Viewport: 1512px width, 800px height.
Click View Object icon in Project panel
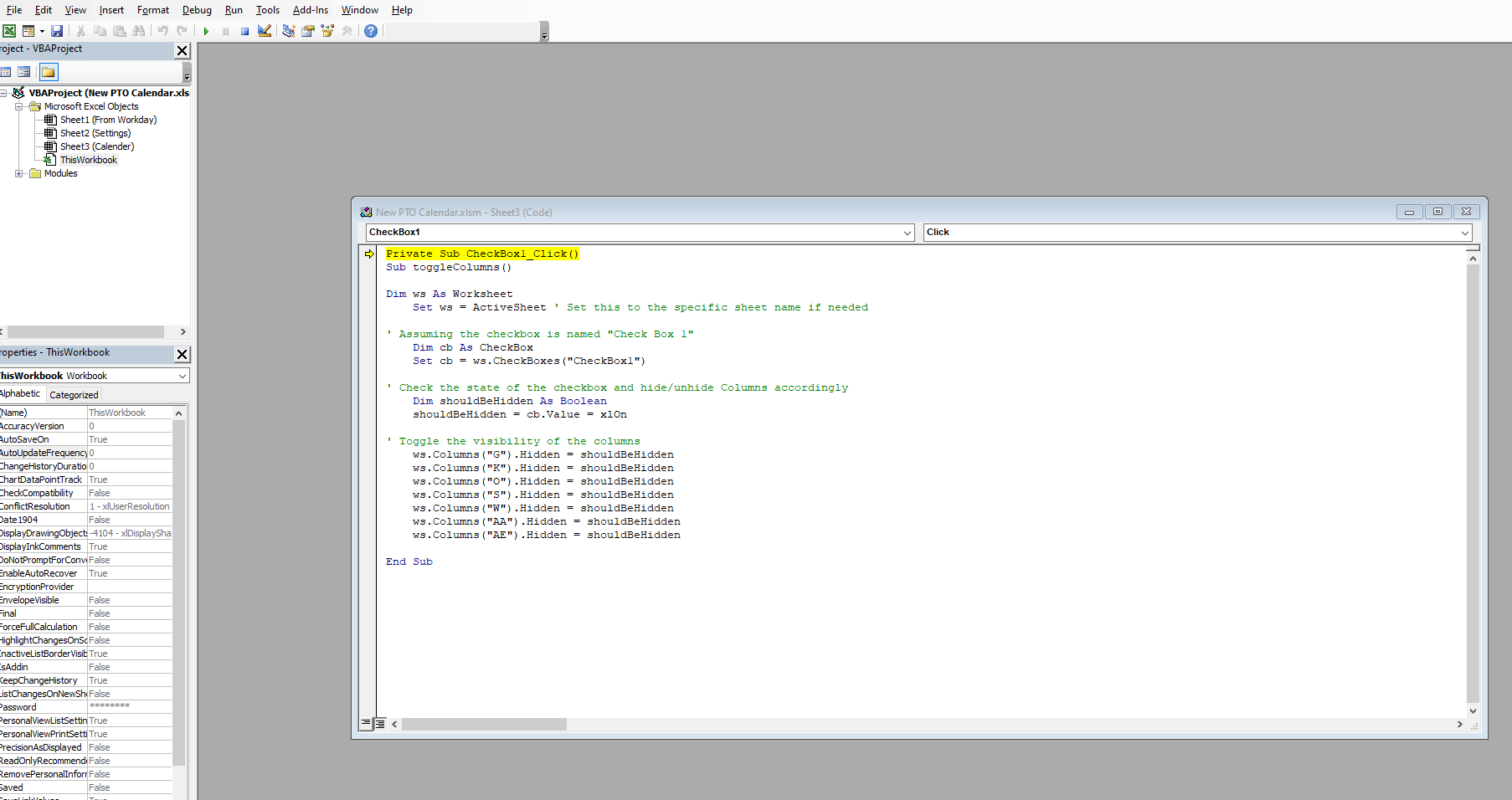coord(23,72)
